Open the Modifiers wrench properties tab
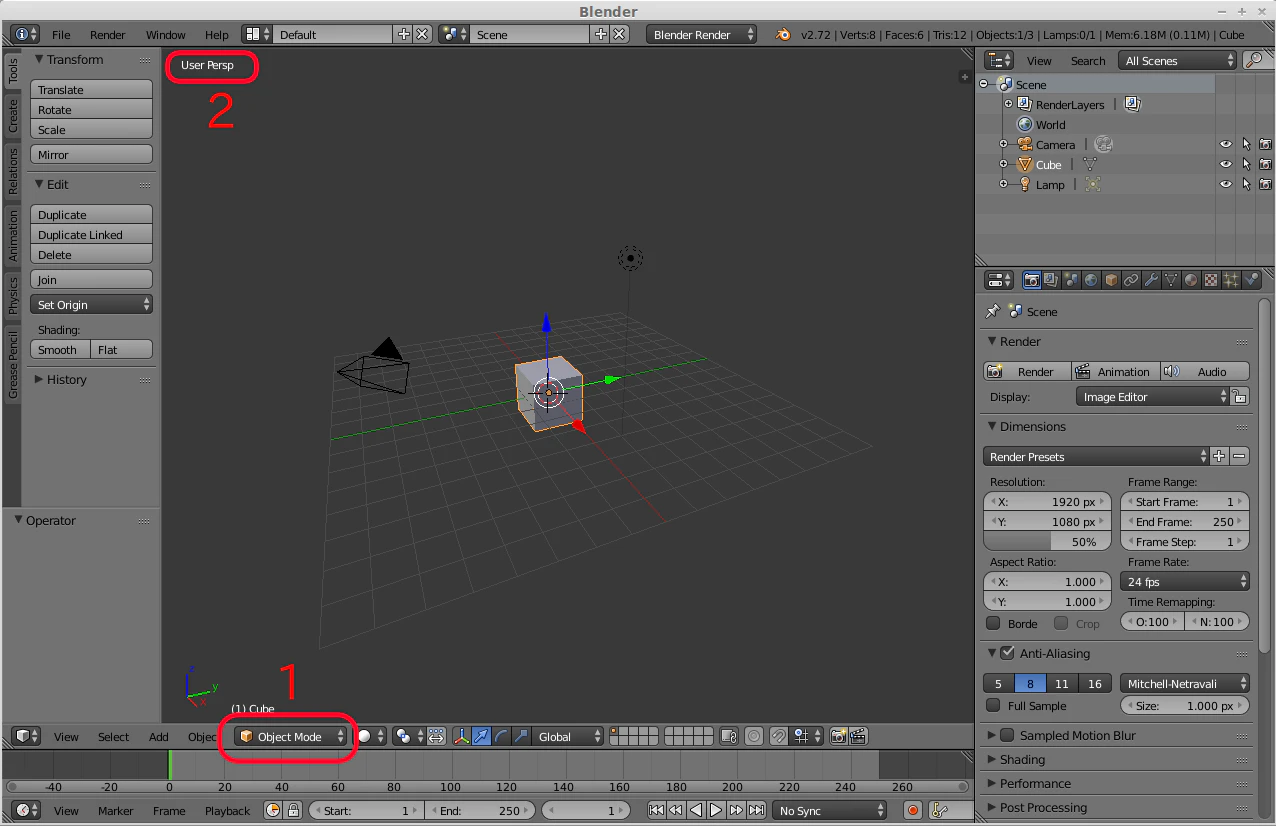Viewport: 1276px width, 826px height. click(x=1151, y=281)
